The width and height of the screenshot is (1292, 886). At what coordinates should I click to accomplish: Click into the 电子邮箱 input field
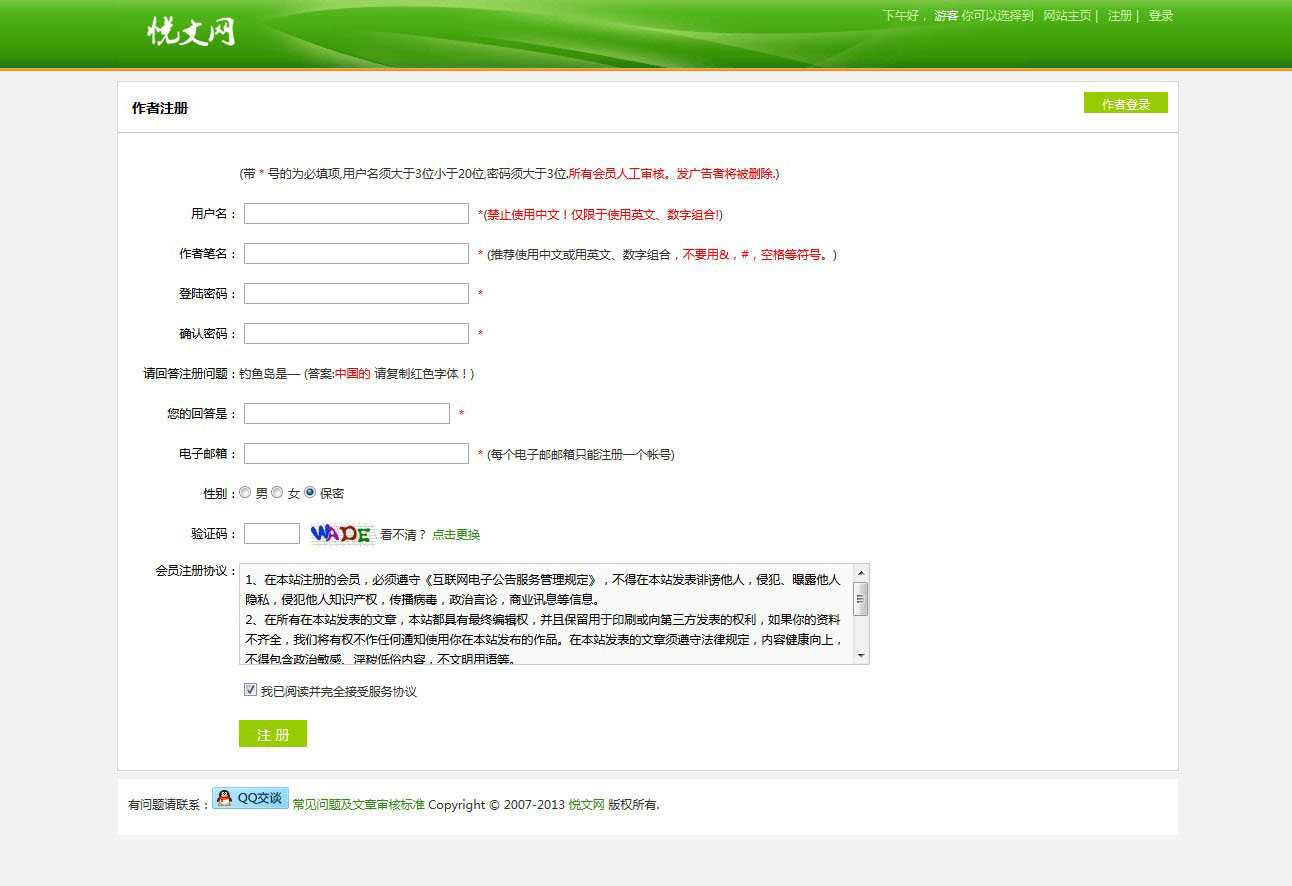point(356,454)
